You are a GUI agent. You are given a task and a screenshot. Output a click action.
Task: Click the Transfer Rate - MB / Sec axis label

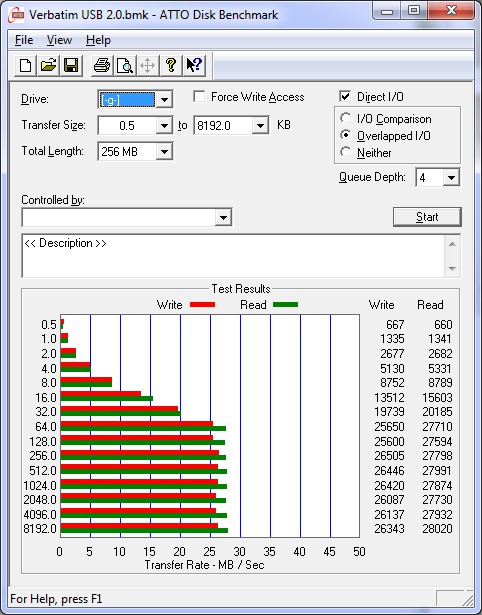(x=204, y=565)
